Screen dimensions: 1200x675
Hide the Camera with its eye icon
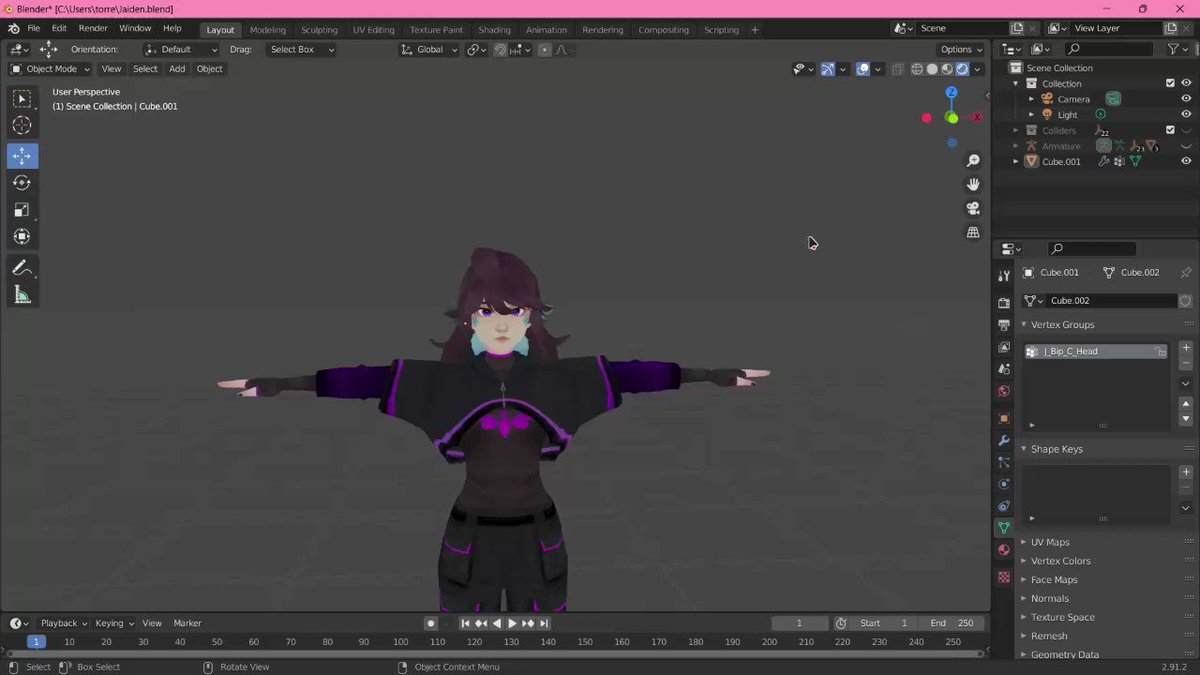(x=1186, y=99)
